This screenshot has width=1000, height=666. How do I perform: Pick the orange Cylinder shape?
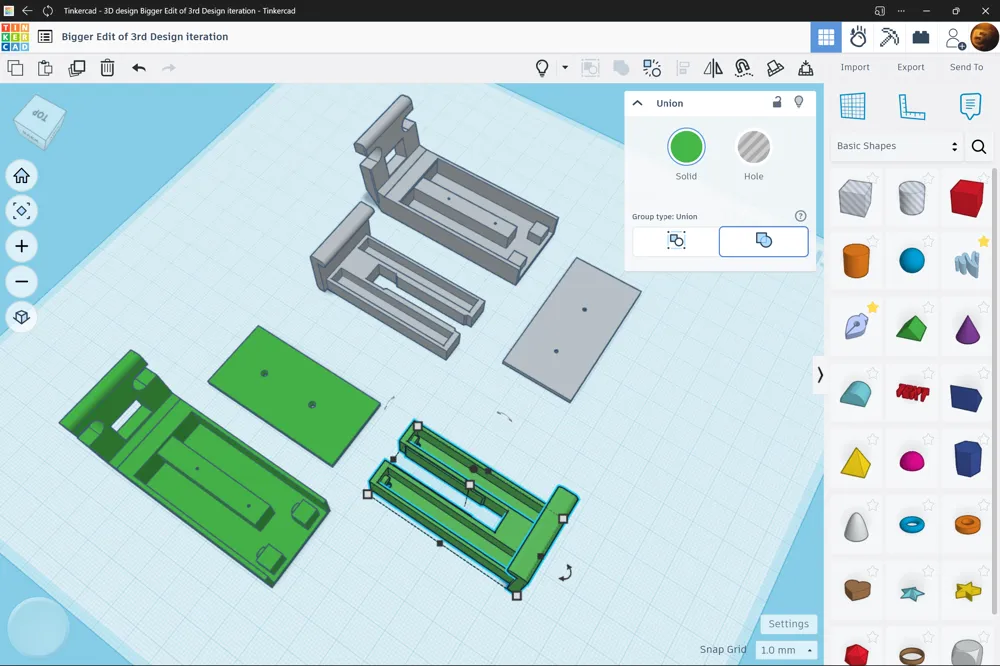click(856, 260)
